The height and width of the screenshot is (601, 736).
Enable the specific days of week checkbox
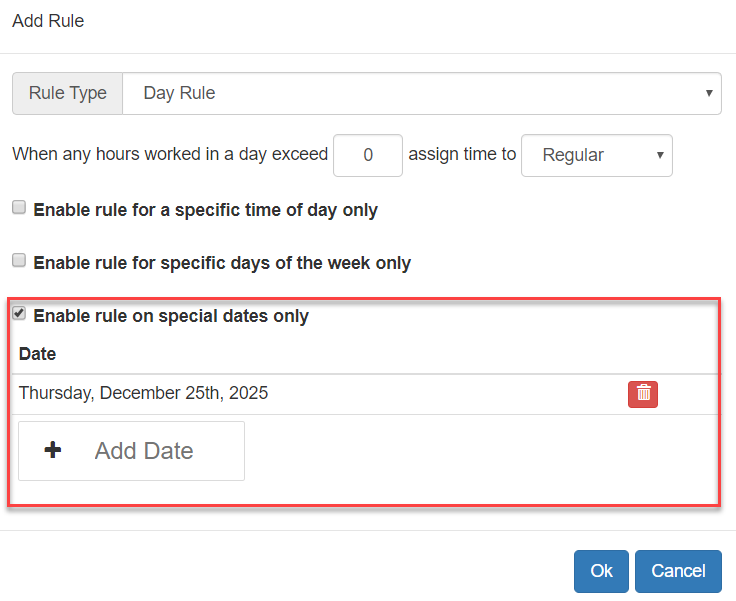click(x=19, y=261)
